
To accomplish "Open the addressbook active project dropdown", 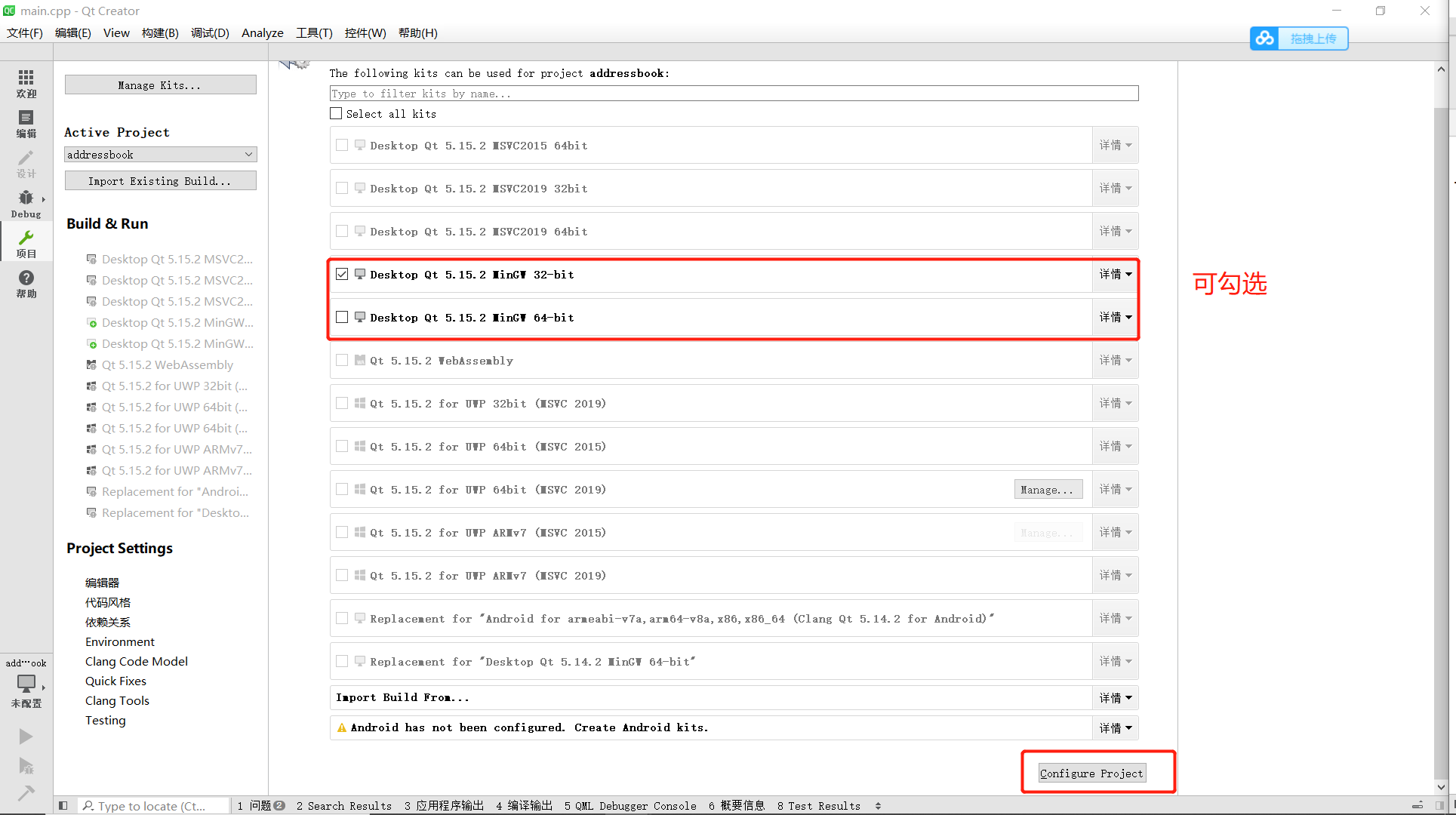I will point(160,154).
